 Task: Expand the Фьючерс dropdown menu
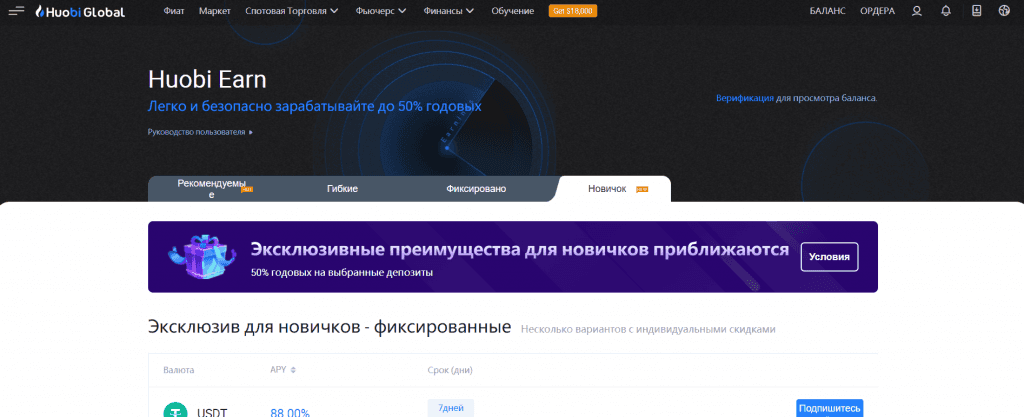tap(381, 11)
